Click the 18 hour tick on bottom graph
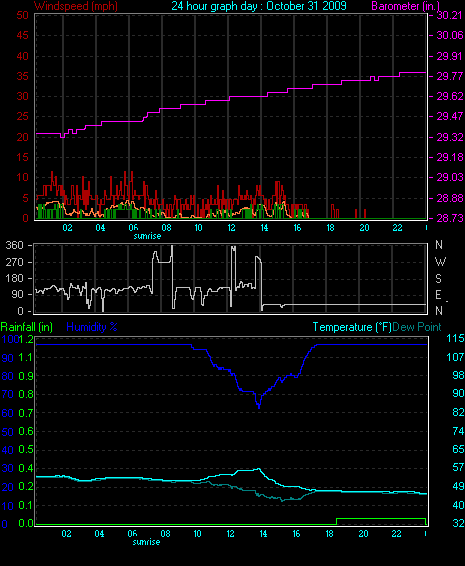This screenshot has height=566, width=465. (330, 534)
